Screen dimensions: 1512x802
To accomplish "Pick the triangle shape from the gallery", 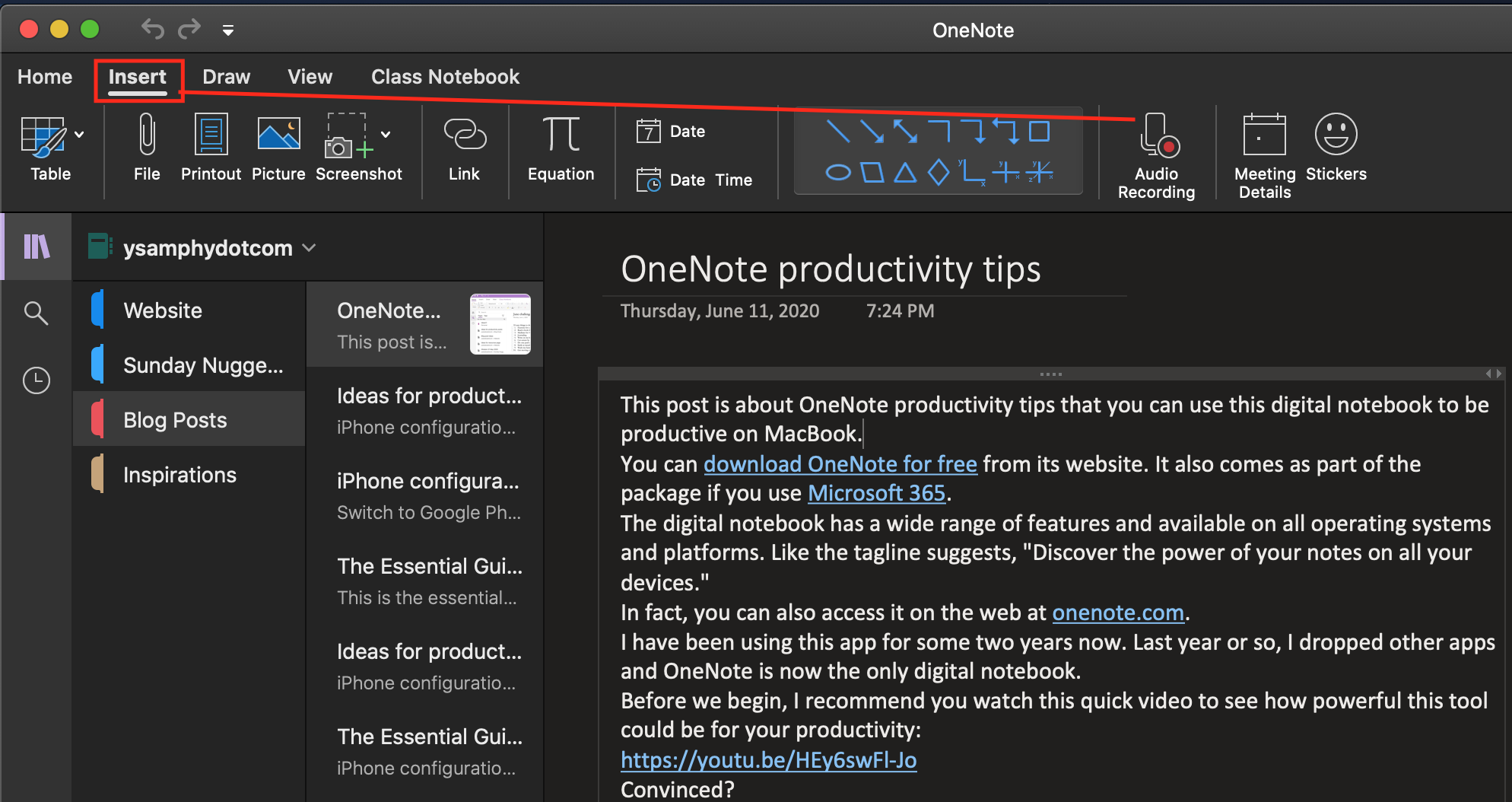I will pos(905,173).
